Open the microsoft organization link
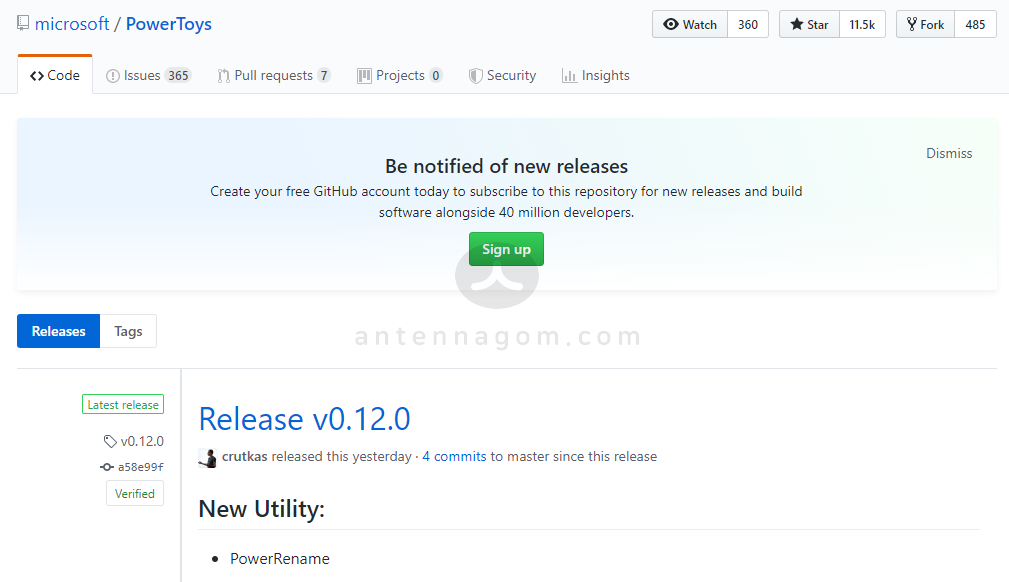 click(x=72, y=24)
